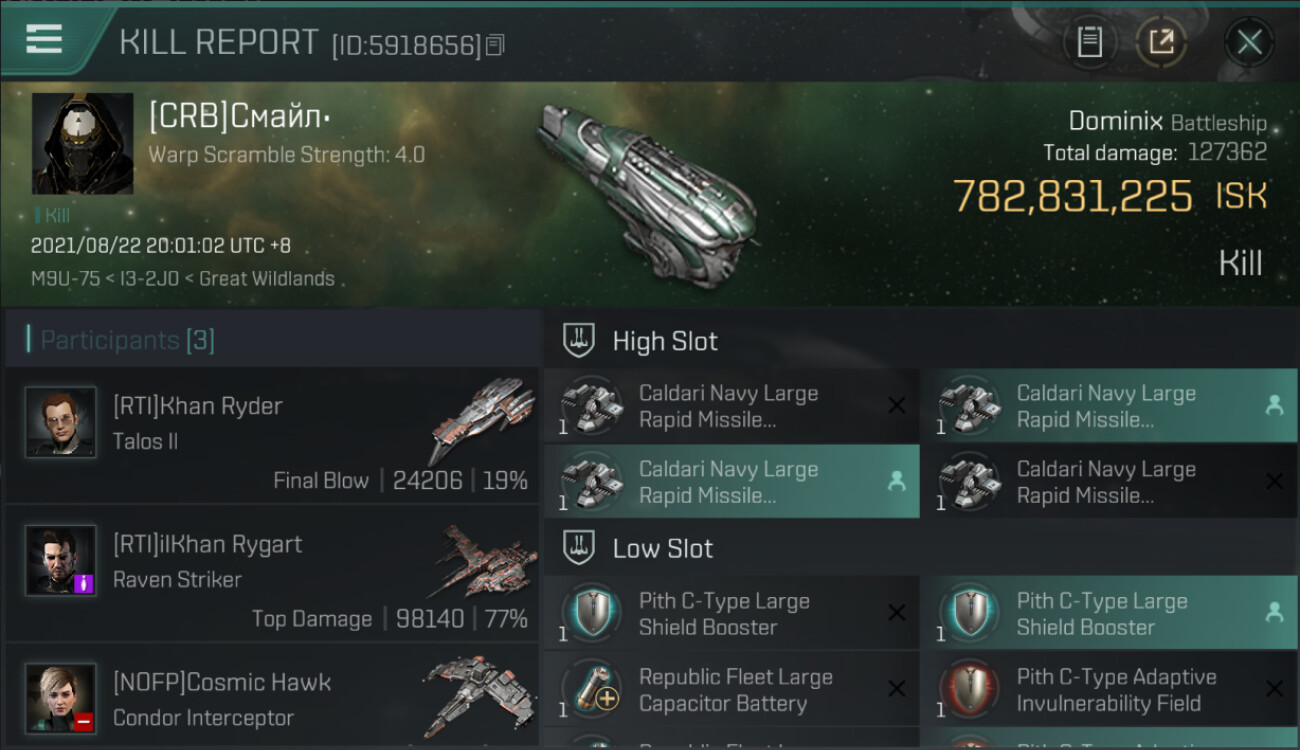Close the kill report window
Image resolution: width=1300 pixels, height=750 pixels.
(x=1249, y=42)
